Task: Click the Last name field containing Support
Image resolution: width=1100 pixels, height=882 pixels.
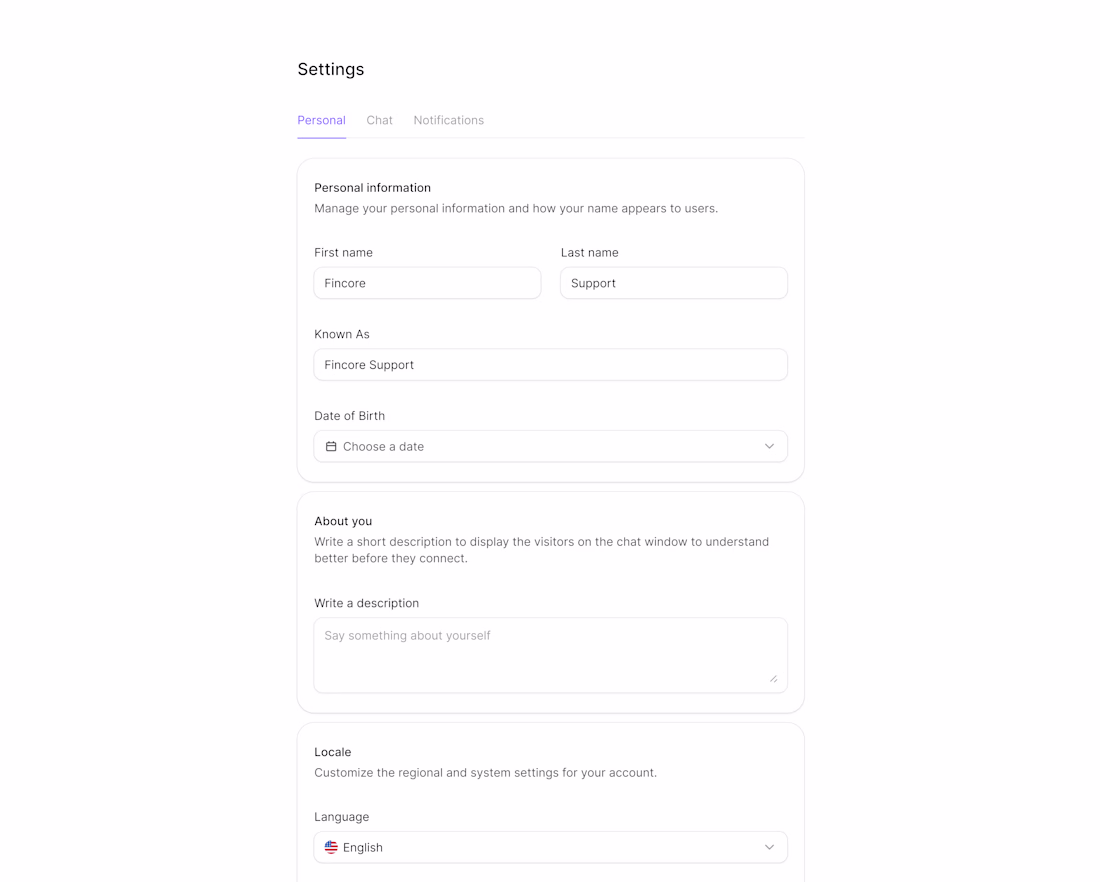Action: [x=673, y=283]
